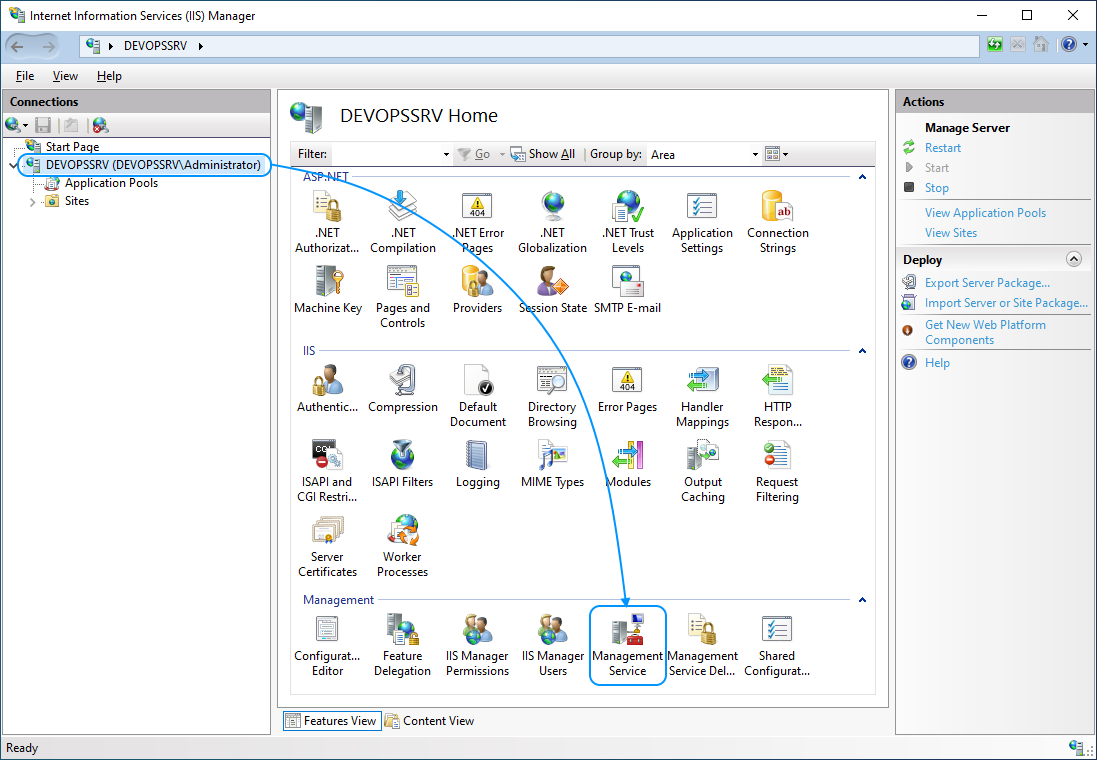Collapse the Deploy actions section

pos(1073,259)
